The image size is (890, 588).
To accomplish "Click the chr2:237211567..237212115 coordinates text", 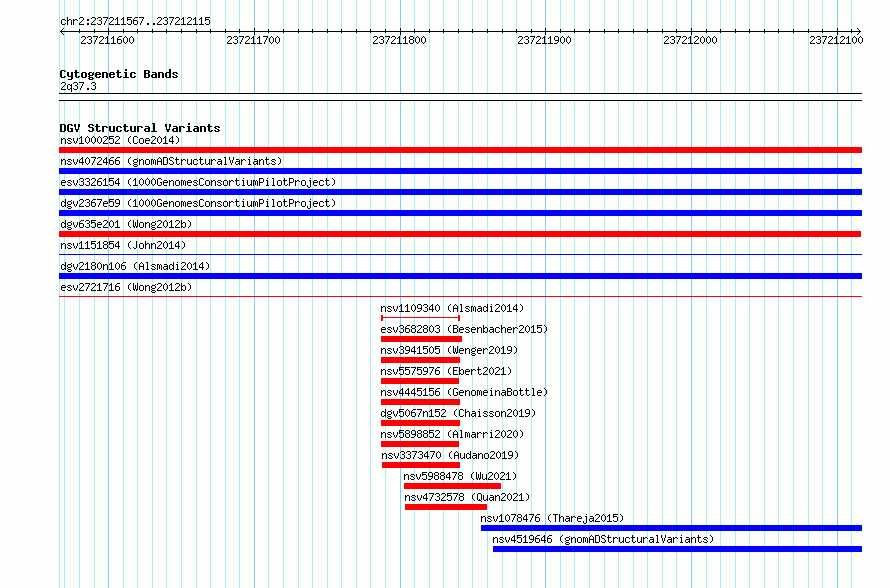I will pos(135,21).
